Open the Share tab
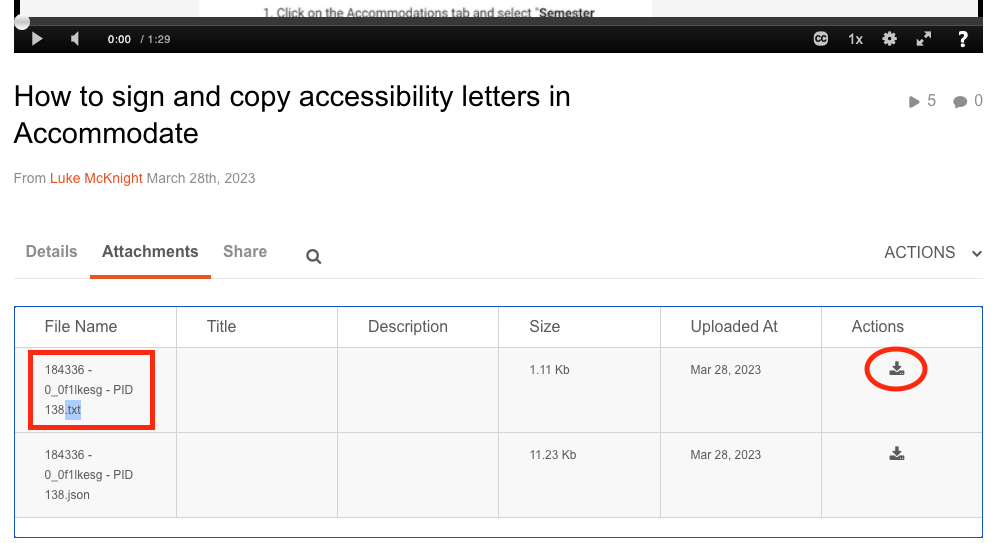999x543 pixels. click(x=245, y=252)
